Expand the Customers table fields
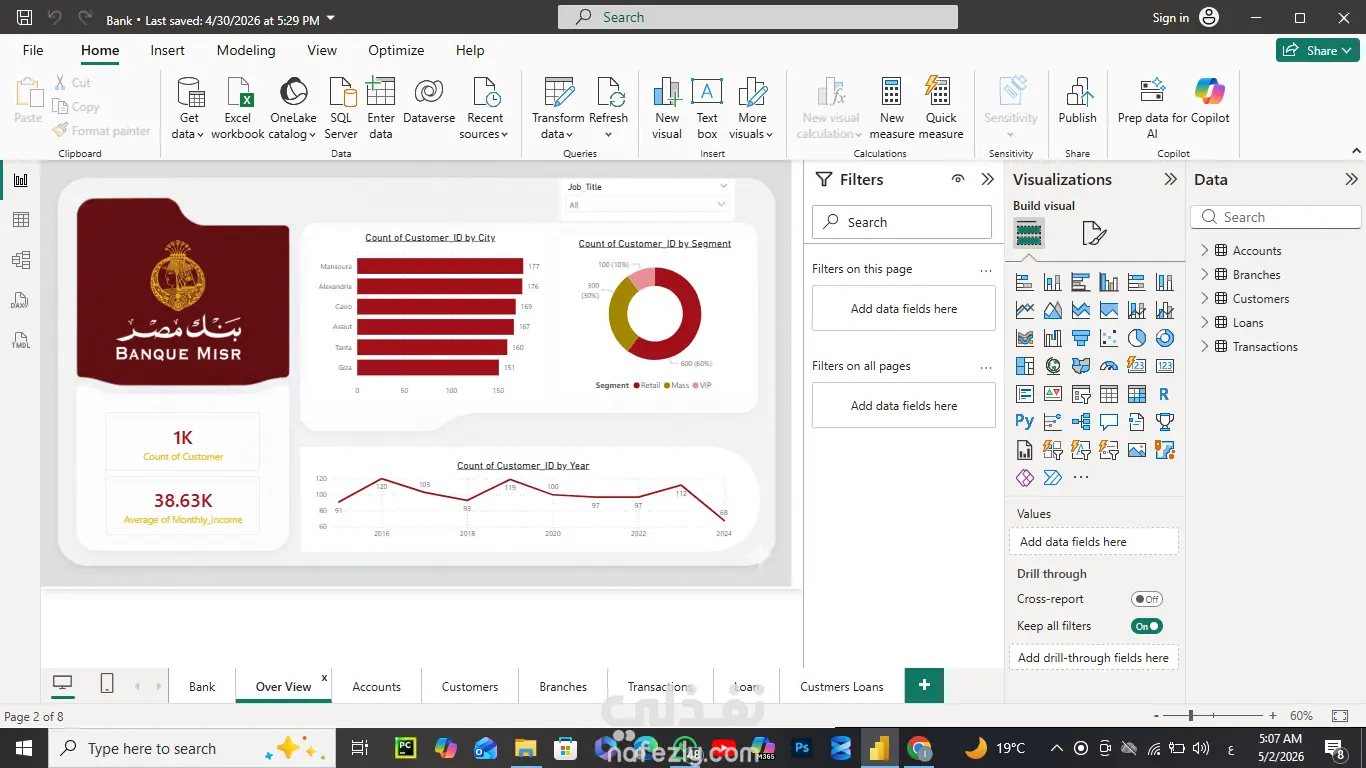The image size is (1366, 768). (1204, 299)
